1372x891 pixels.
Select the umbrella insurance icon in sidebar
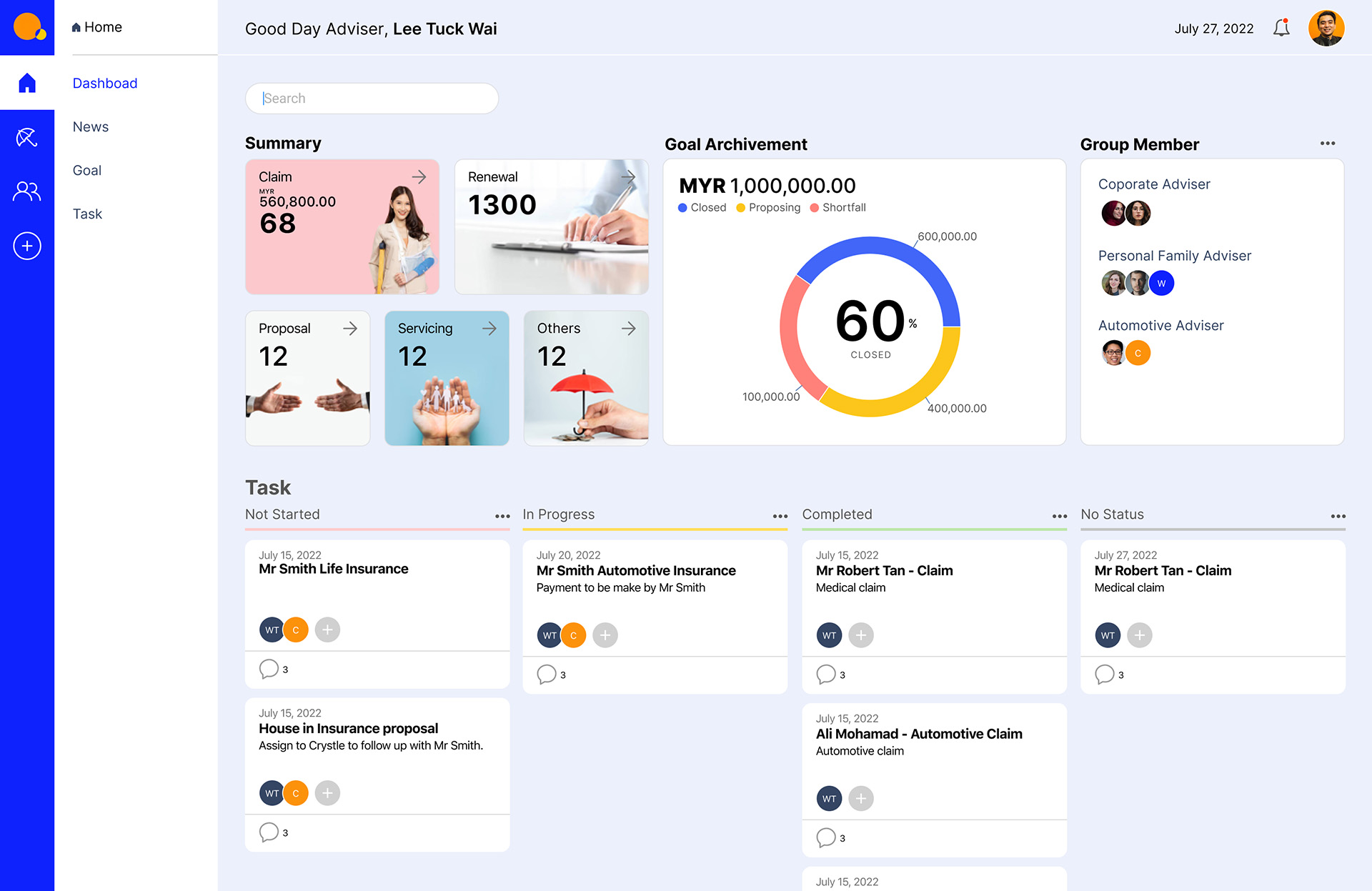coord(27,136)
